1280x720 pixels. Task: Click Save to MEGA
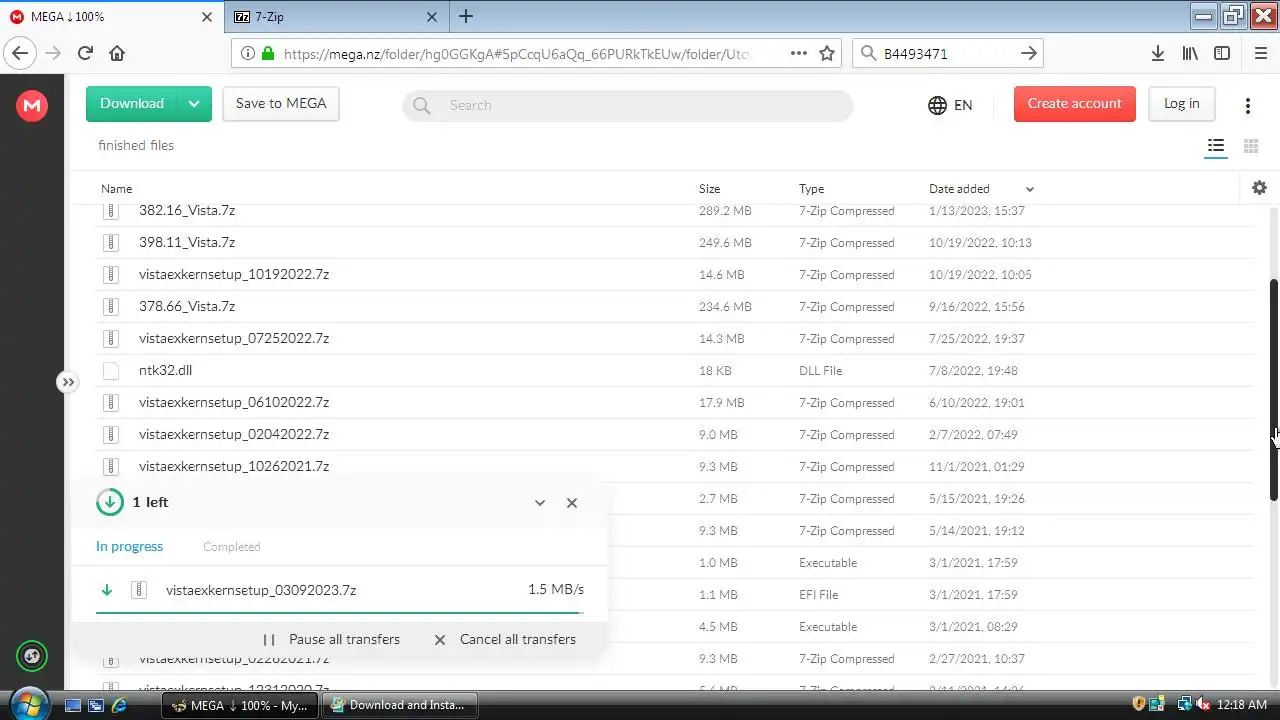pyautogui.click(x=281, y=104)
